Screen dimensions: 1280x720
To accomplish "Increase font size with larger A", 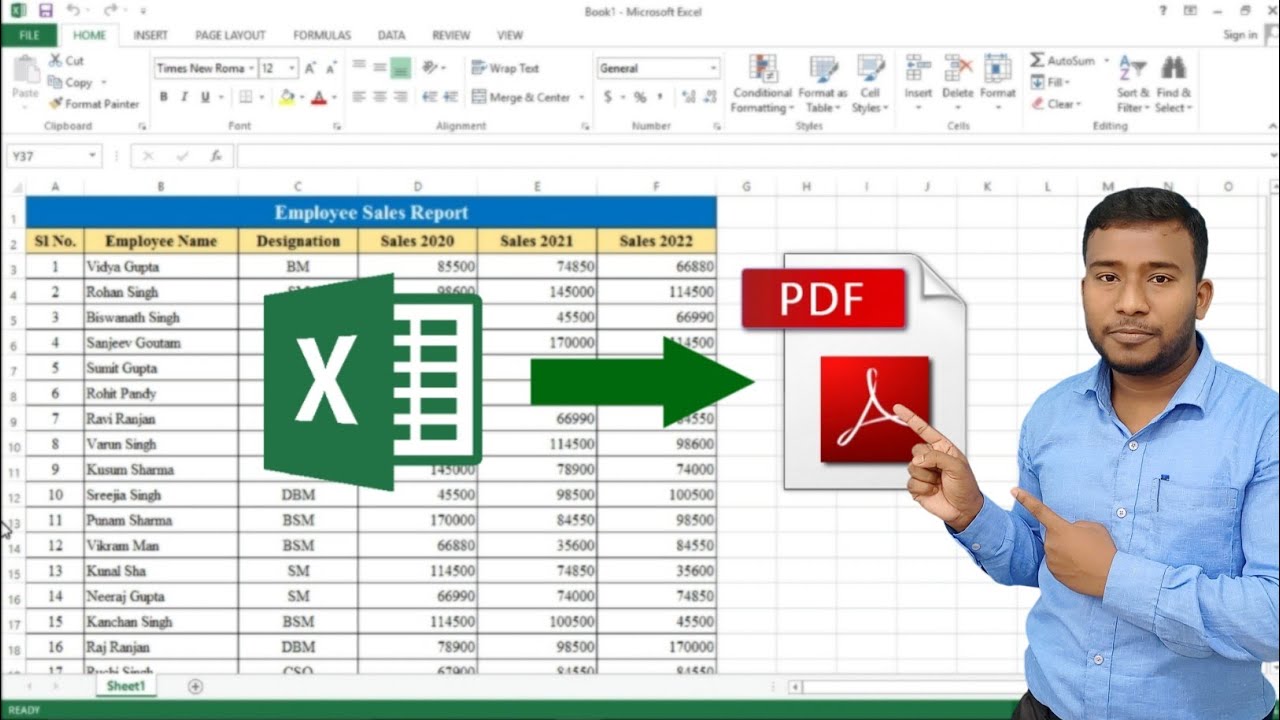I will 310,68.
